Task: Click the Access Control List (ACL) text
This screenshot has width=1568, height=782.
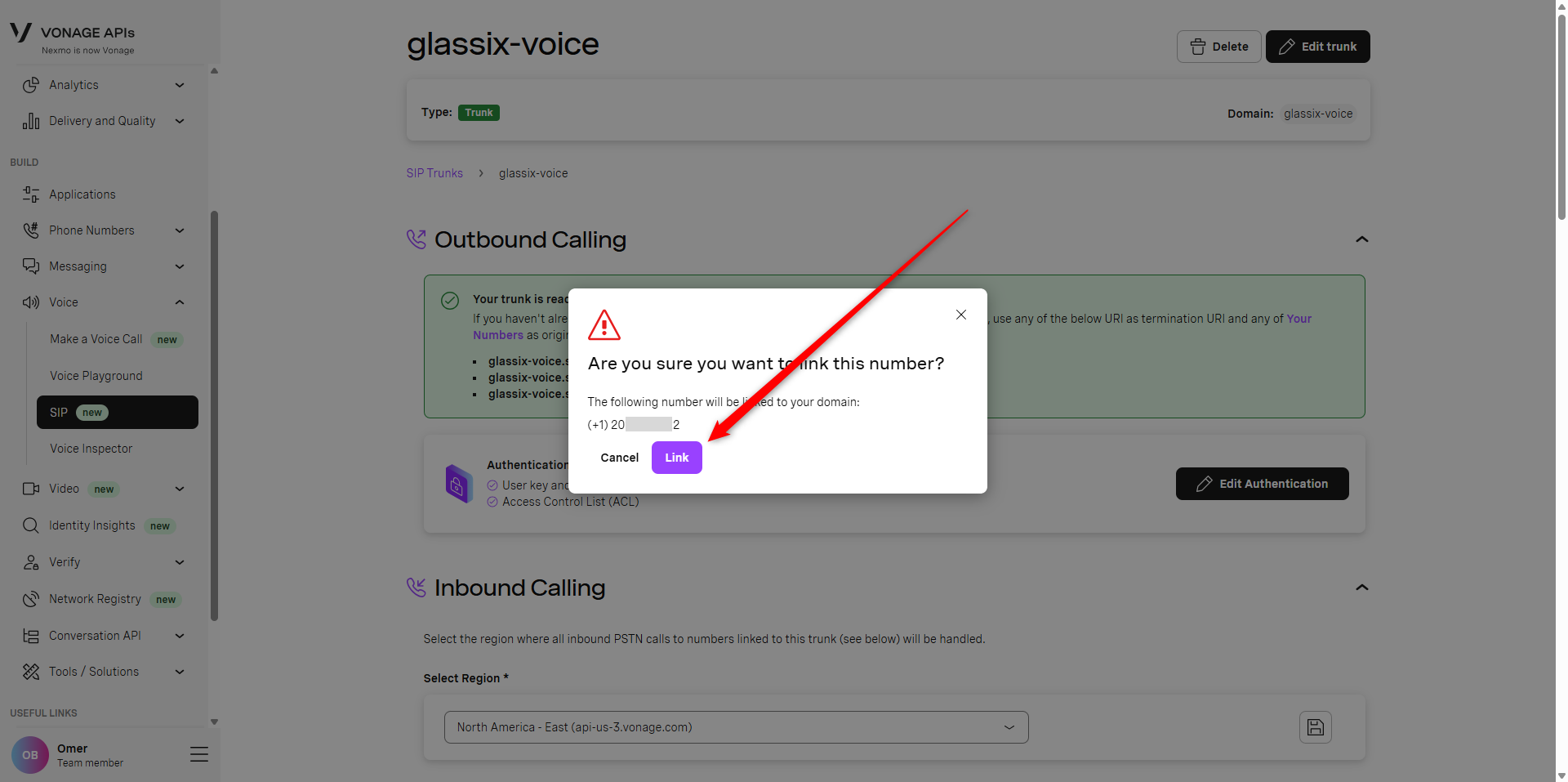Action: pyautogui.click(x=570, y=502)
